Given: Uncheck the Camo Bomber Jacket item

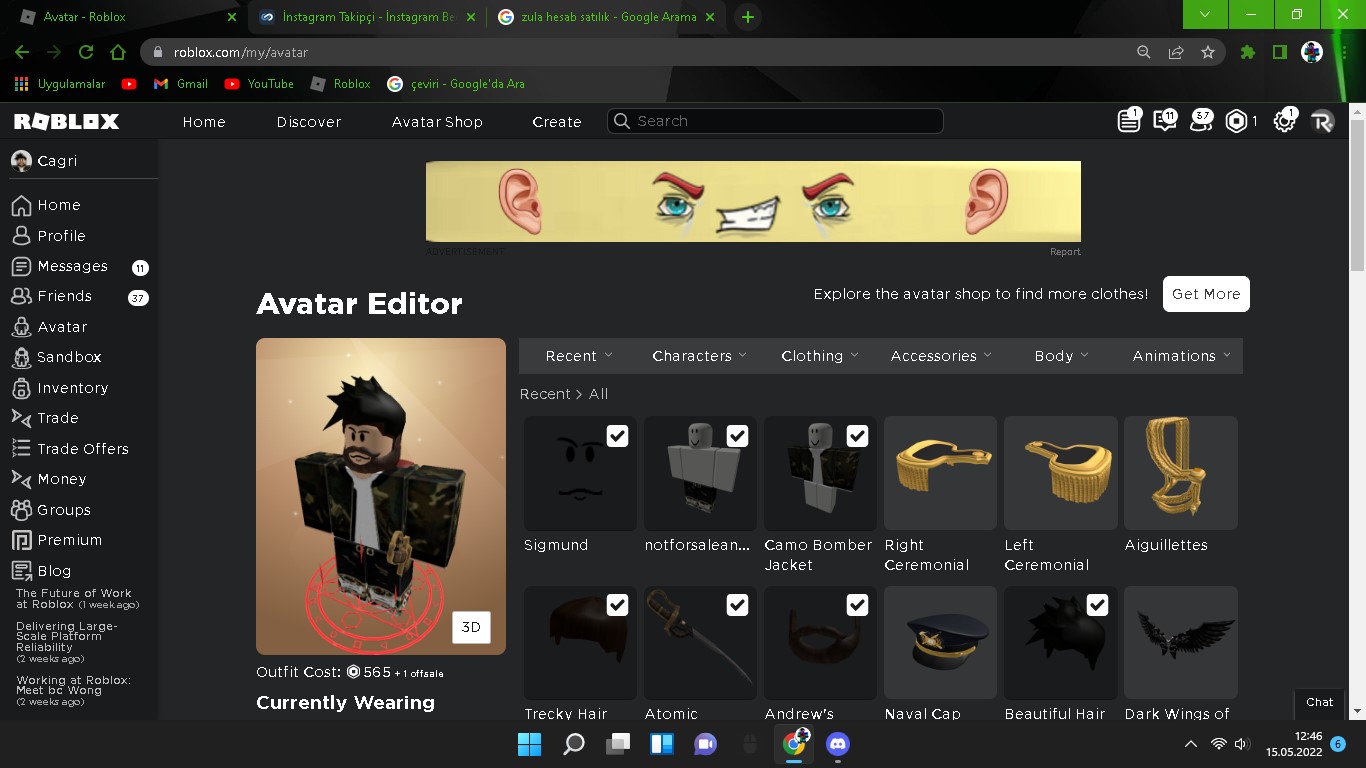Looking at the screenshot, I should [x=858, y=436].
